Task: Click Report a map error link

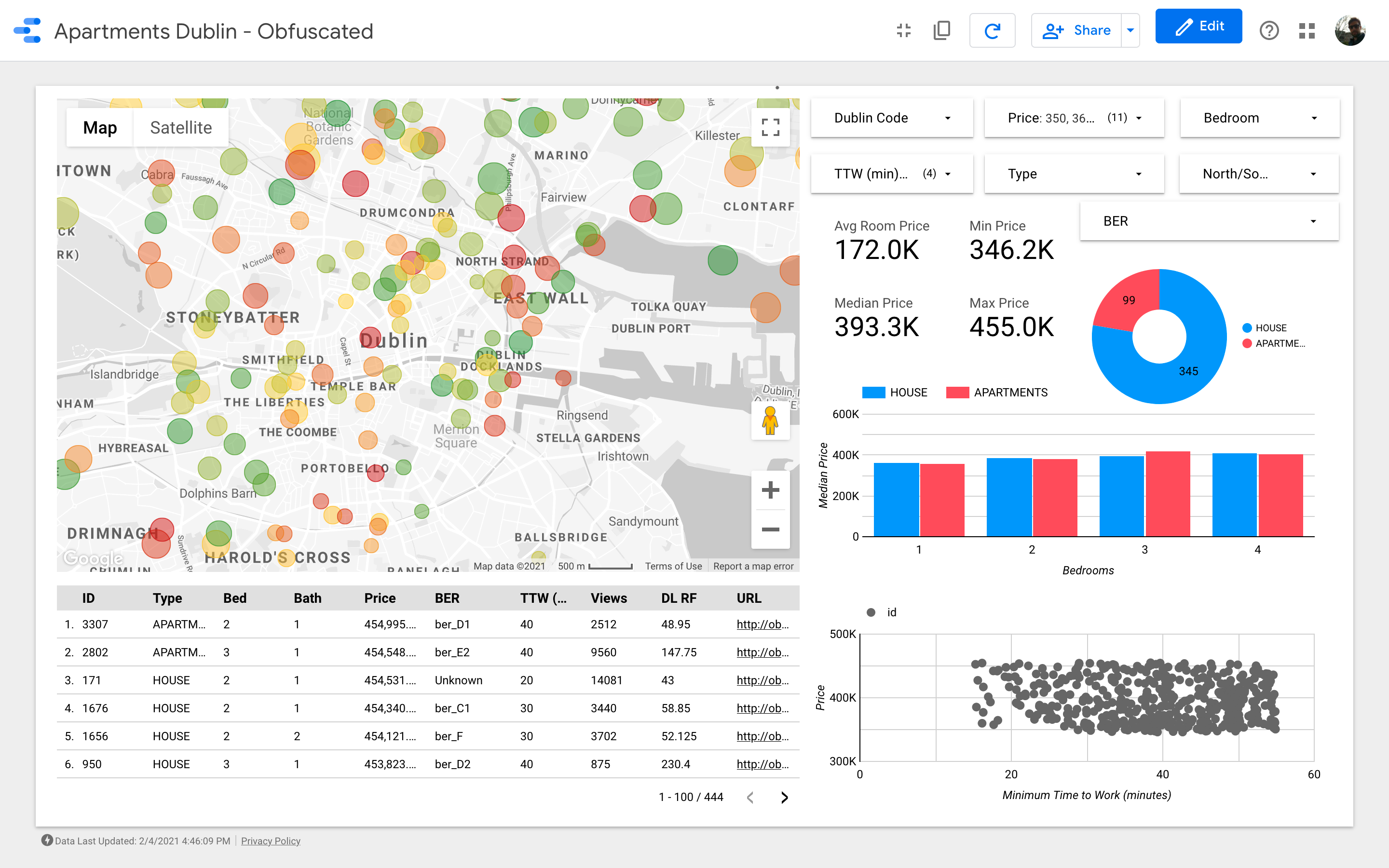Action: pos(753,566)
